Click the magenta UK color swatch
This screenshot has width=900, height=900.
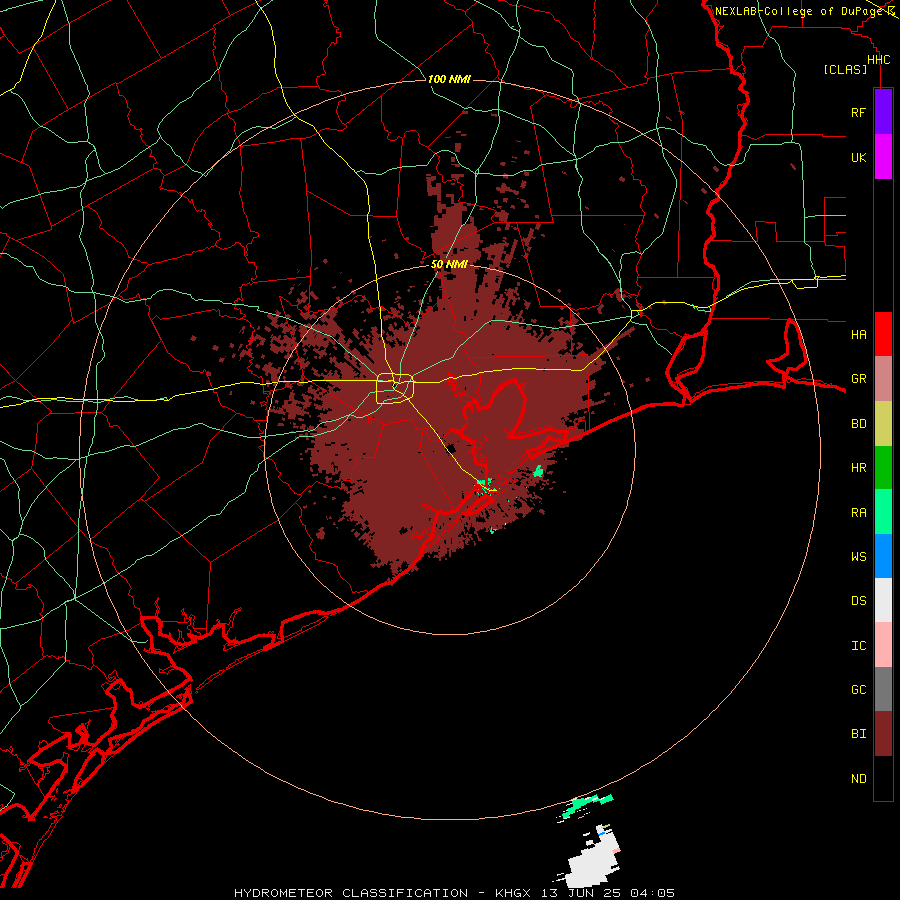pos(883,157)
